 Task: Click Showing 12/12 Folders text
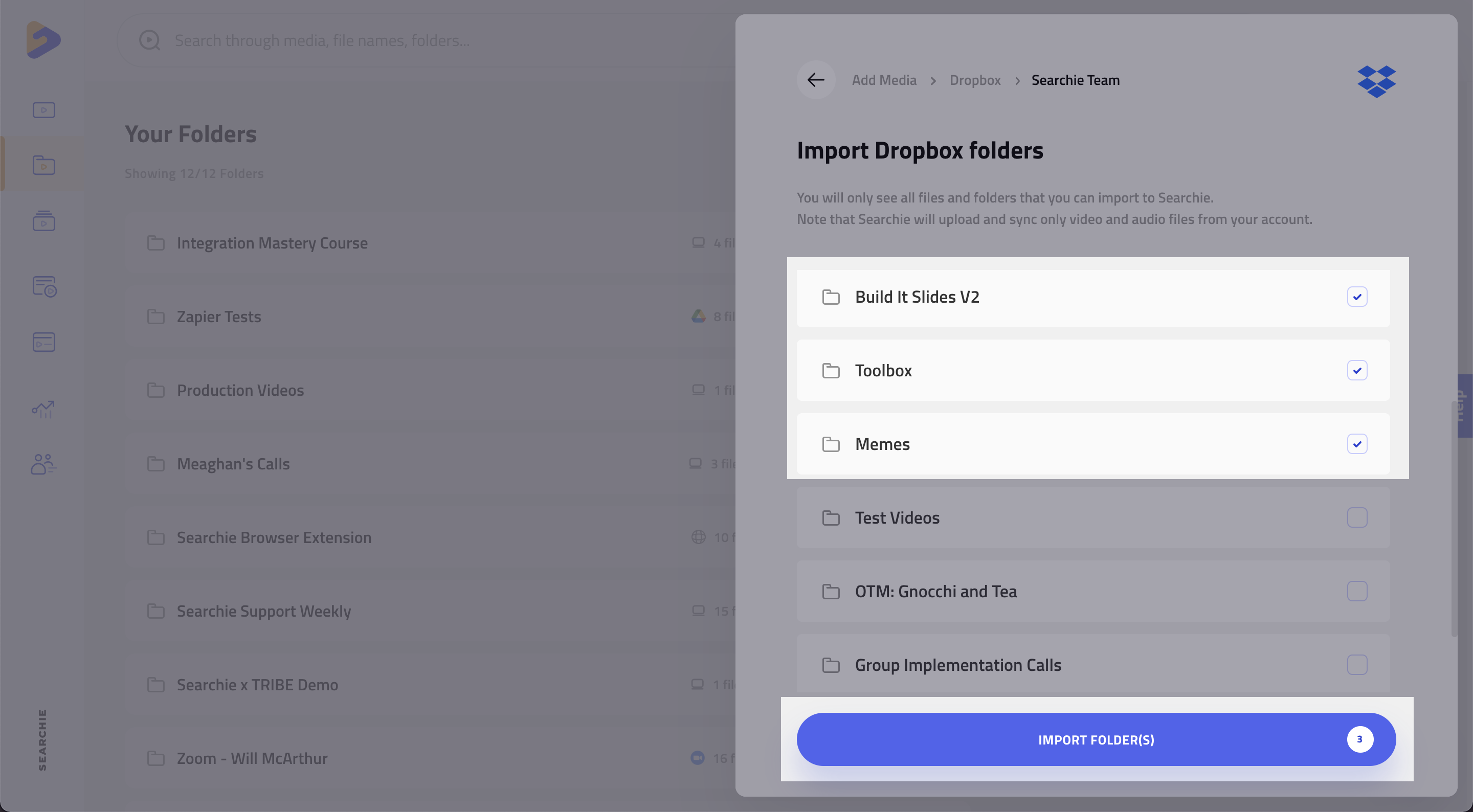(194, 173)
